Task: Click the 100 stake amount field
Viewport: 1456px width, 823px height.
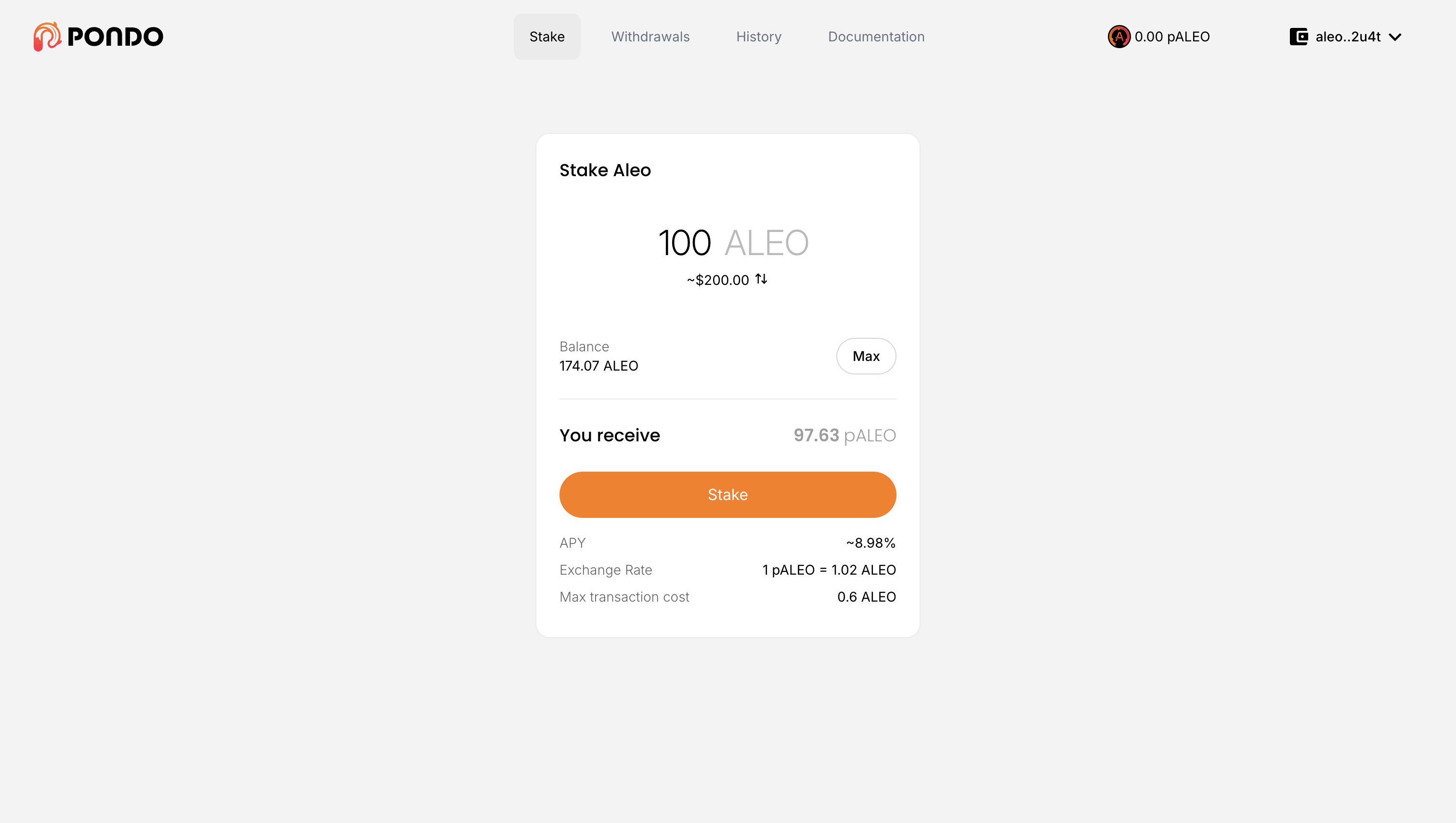Action: [685, 243]
